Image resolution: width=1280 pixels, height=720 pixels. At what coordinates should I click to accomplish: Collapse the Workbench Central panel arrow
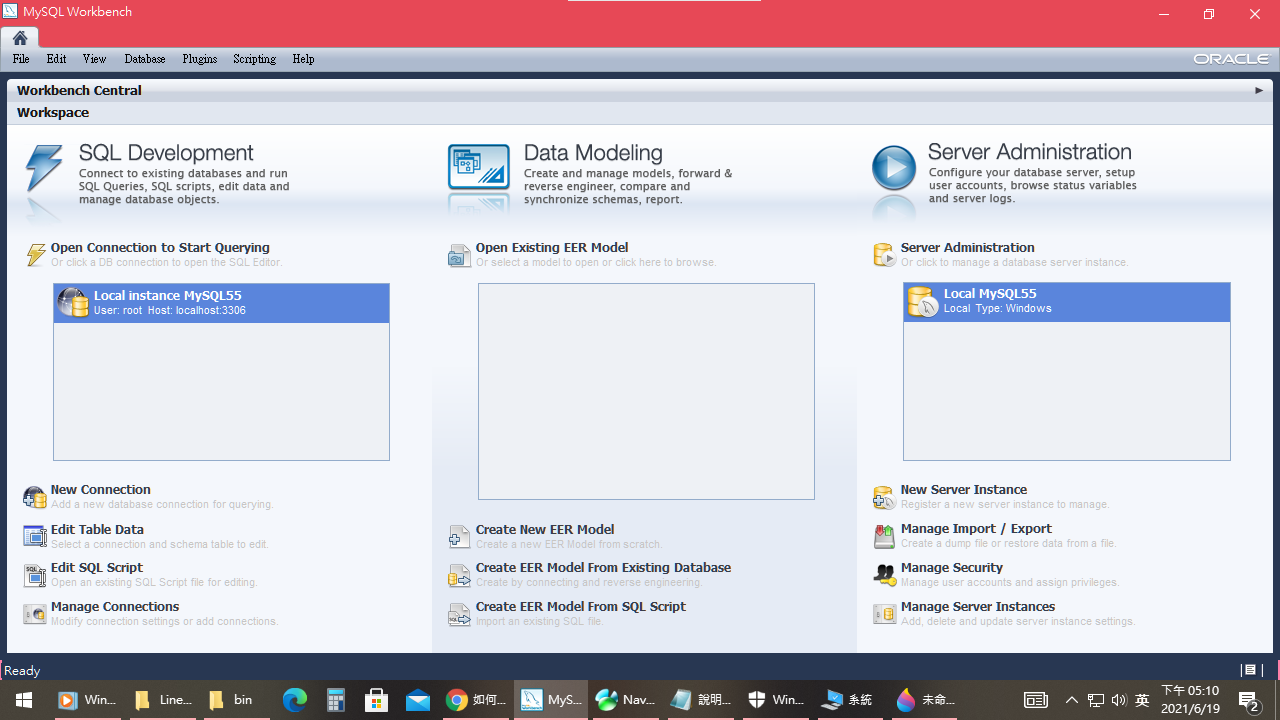[1259, 90]
